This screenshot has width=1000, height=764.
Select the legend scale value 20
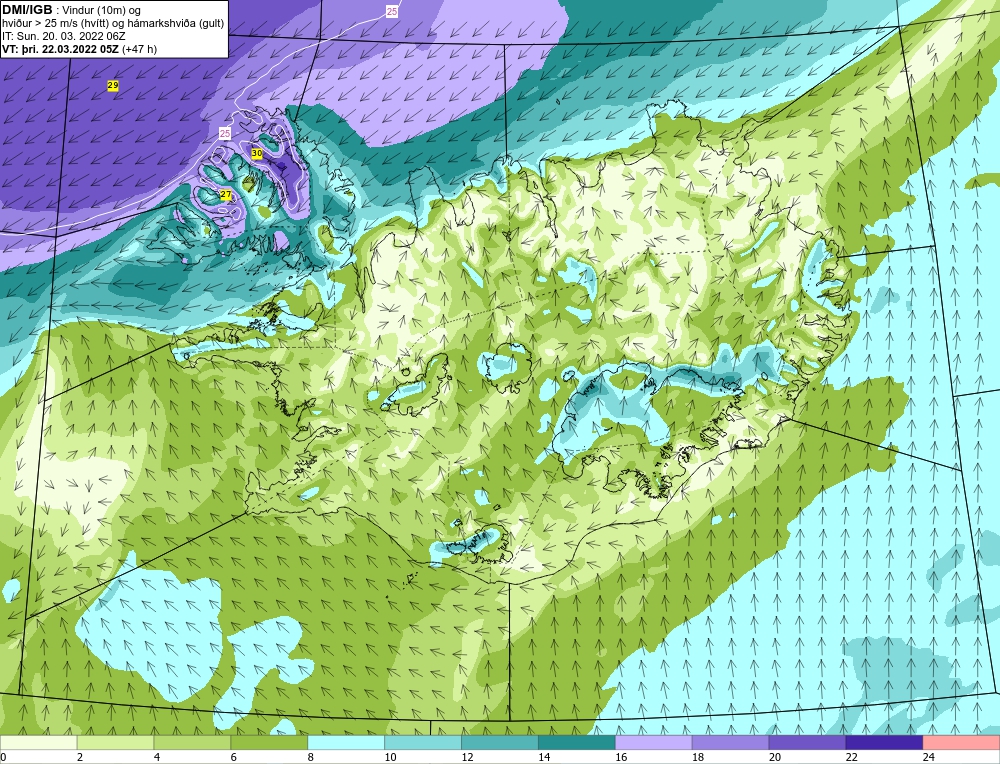tap(775, 757)
